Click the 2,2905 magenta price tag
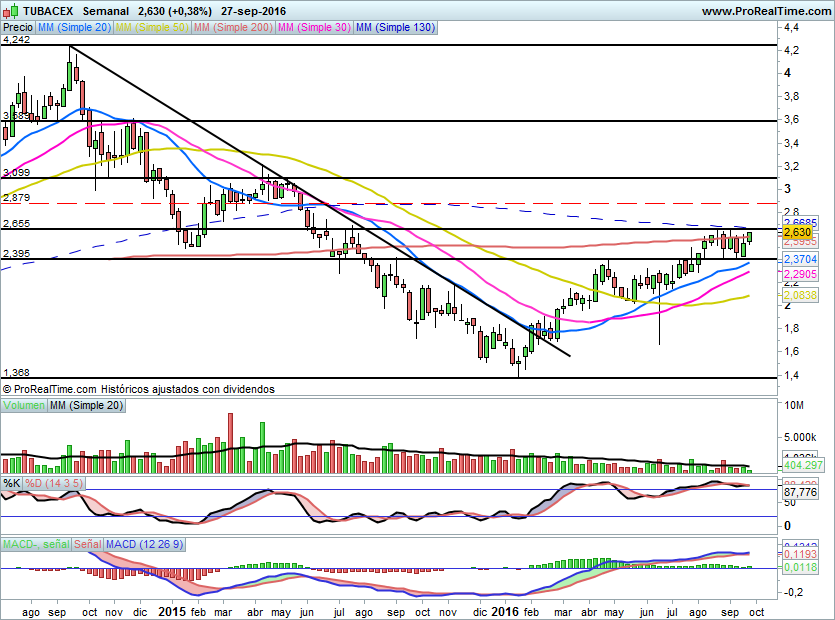Screen dimensions: 835x620 773,274
